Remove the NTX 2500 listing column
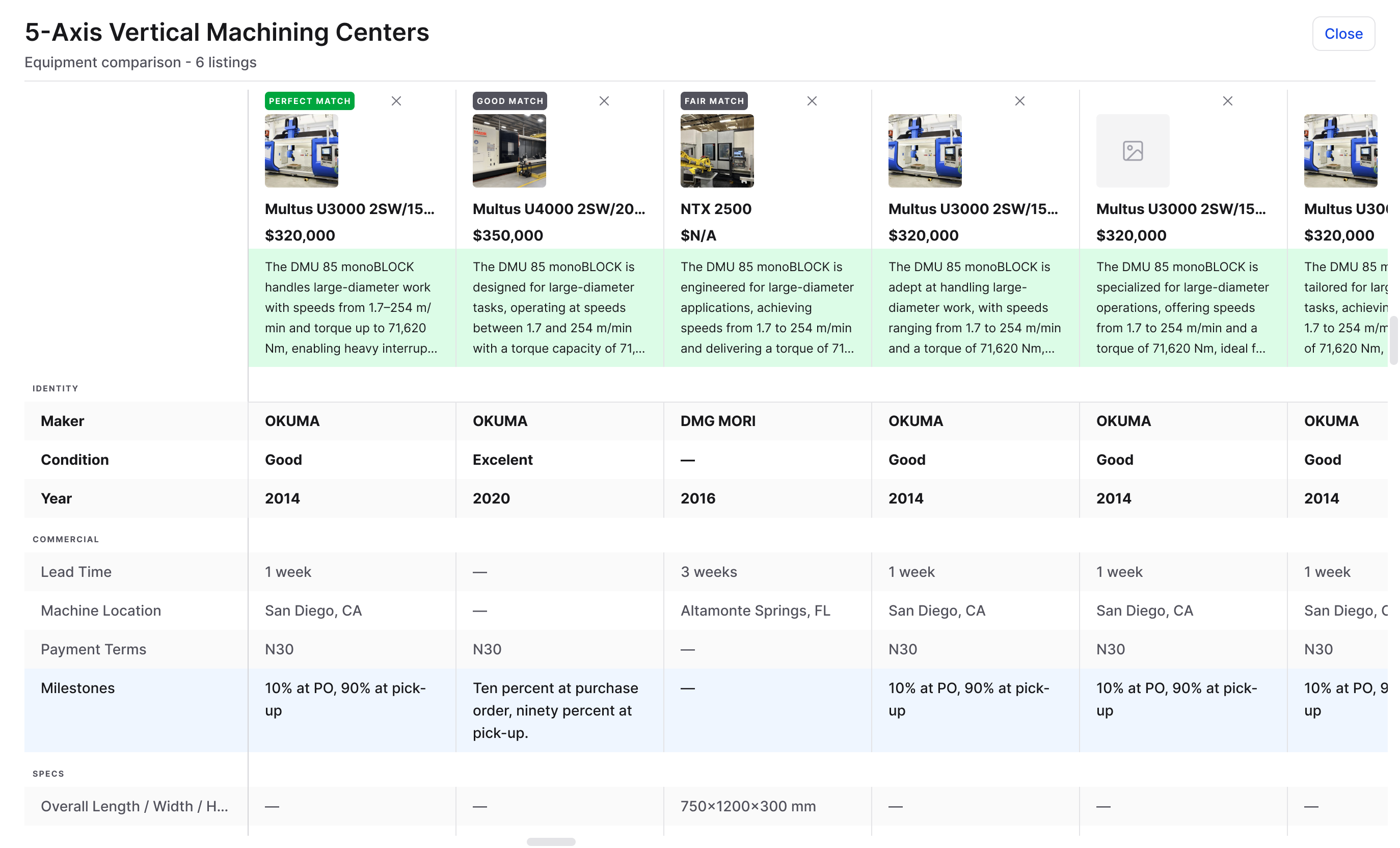The image size is (1400, 848). click(x=812, y=101)
